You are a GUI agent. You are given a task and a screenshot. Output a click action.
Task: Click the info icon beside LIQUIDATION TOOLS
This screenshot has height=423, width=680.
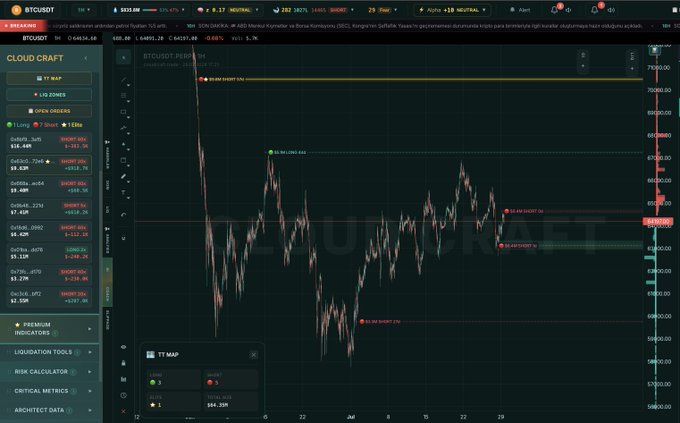click(x=77, y=352)
